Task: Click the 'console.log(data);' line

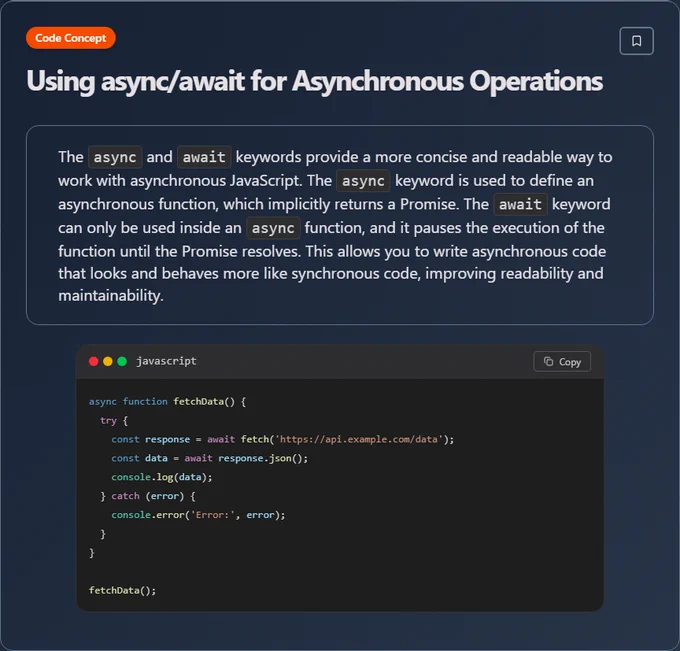Action: click(162, 477)
